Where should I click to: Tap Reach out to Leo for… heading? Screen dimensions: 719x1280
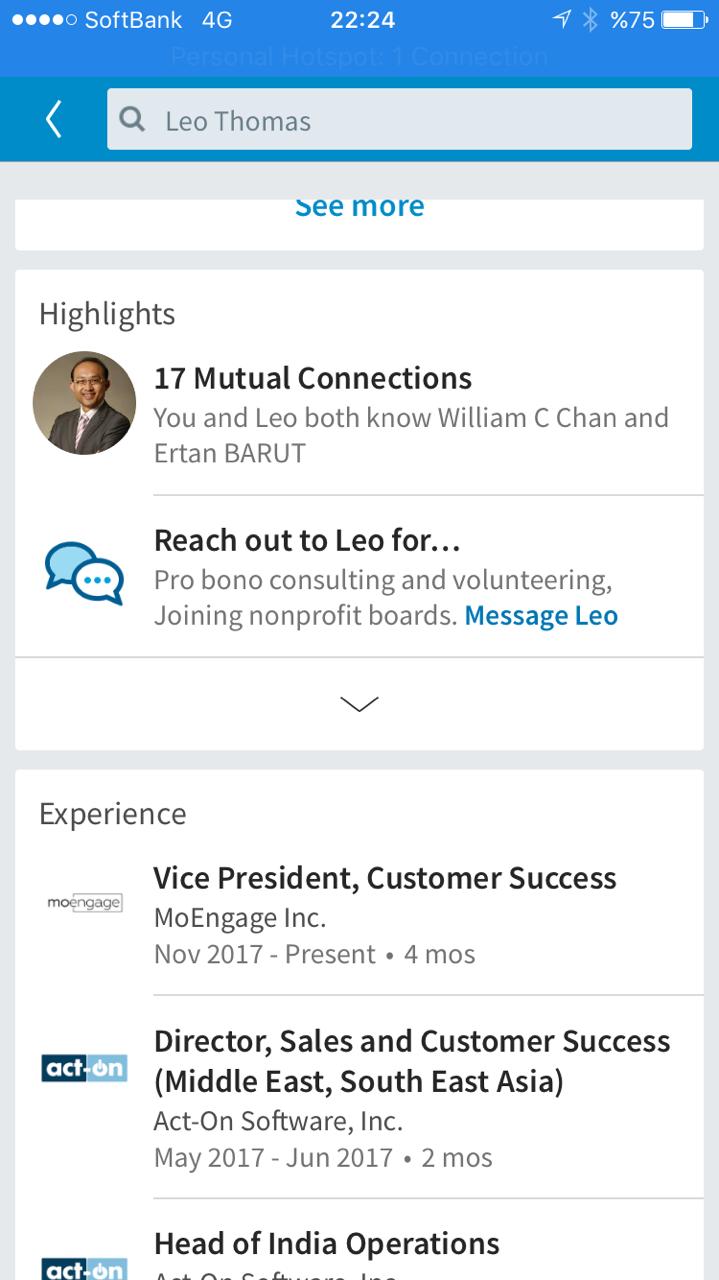(306, 541)
